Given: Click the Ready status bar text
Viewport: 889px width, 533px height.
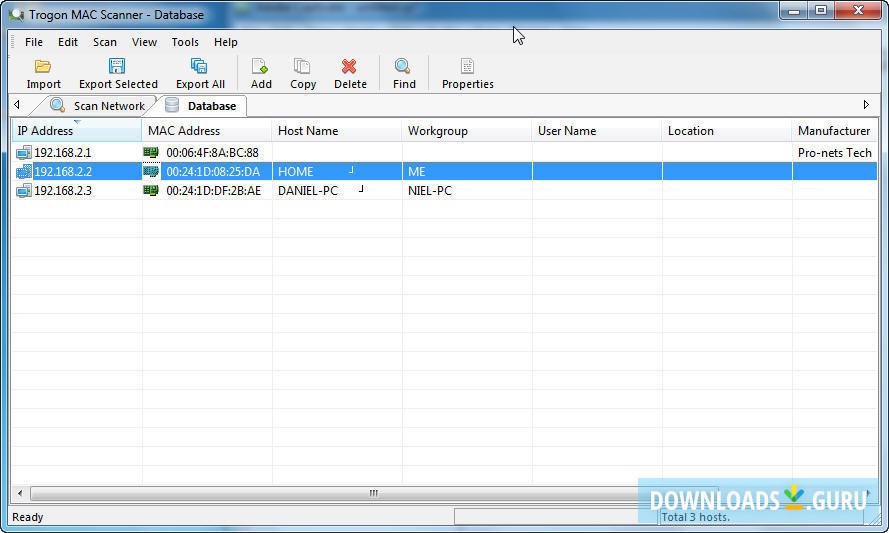Looking at the screenshot, I should click(x=27, y=517).
